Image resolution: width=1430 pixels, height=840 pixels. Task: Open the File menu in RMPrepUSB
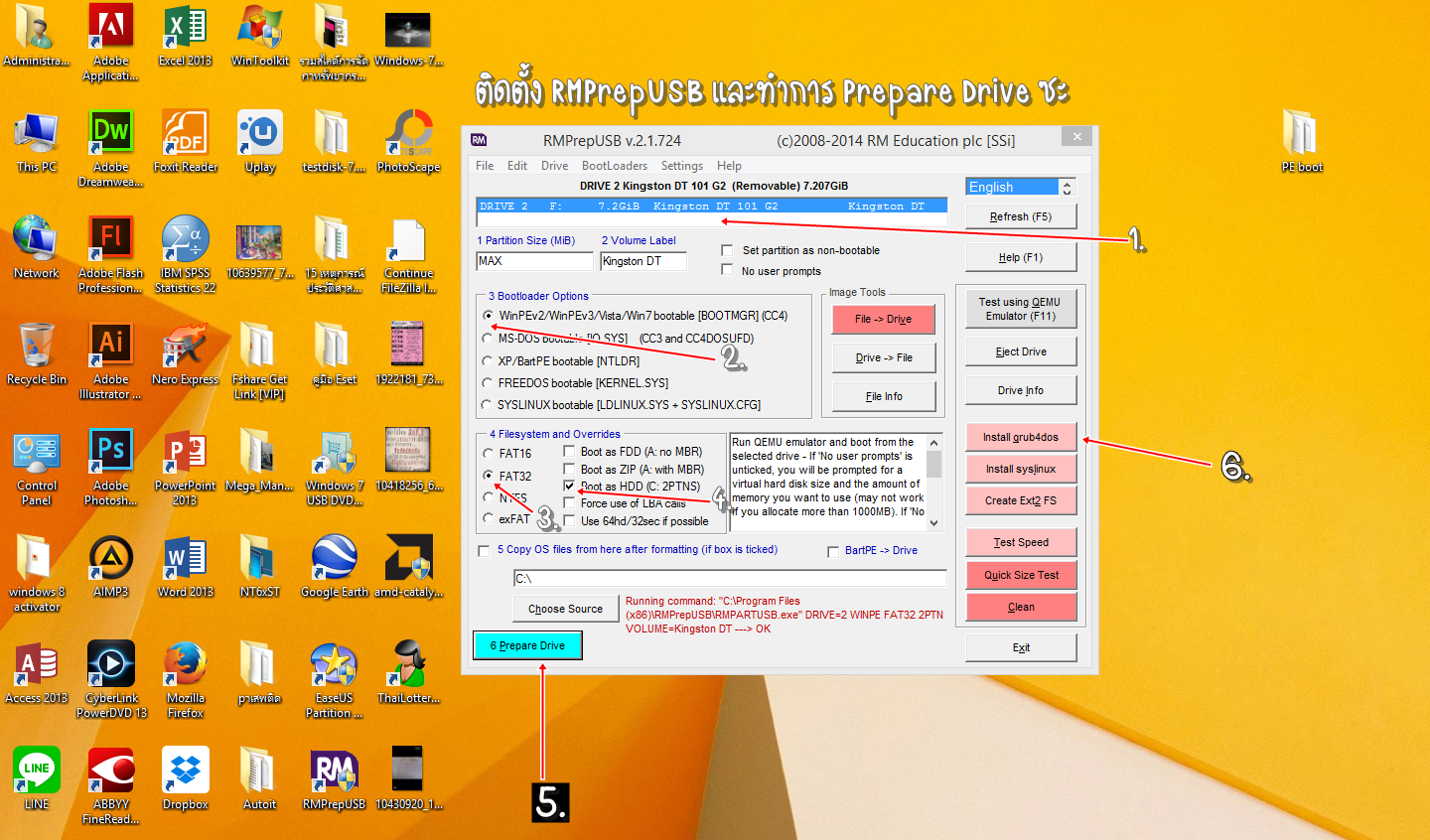coord(485,166)
